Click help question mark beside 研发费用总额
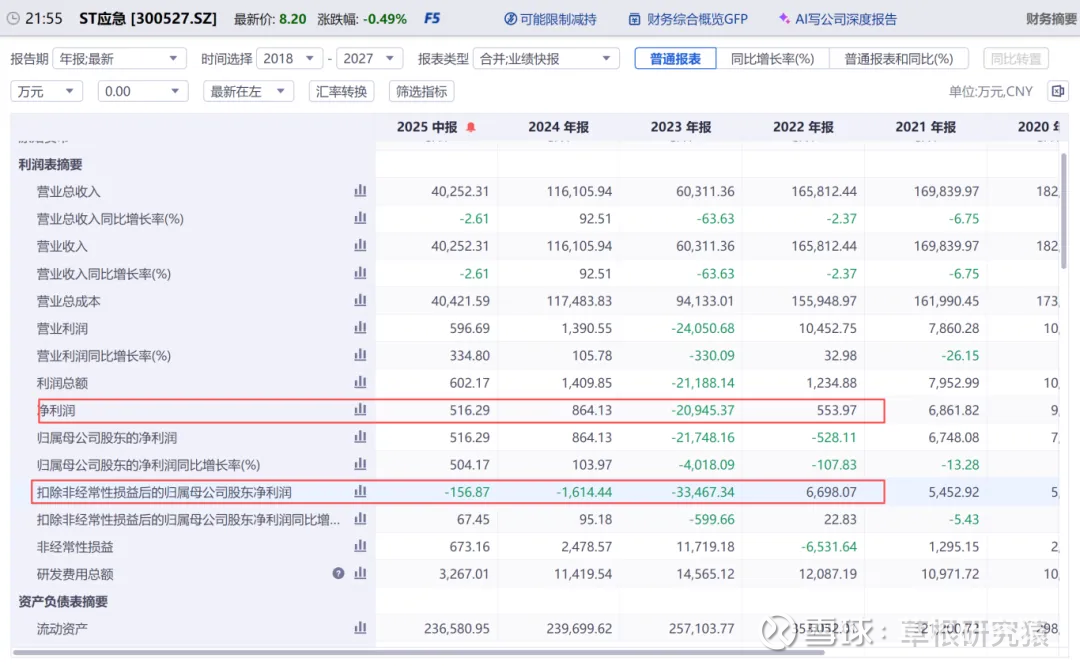The width and height of the screenshot is (1080, 666). [x=338, y=574]
